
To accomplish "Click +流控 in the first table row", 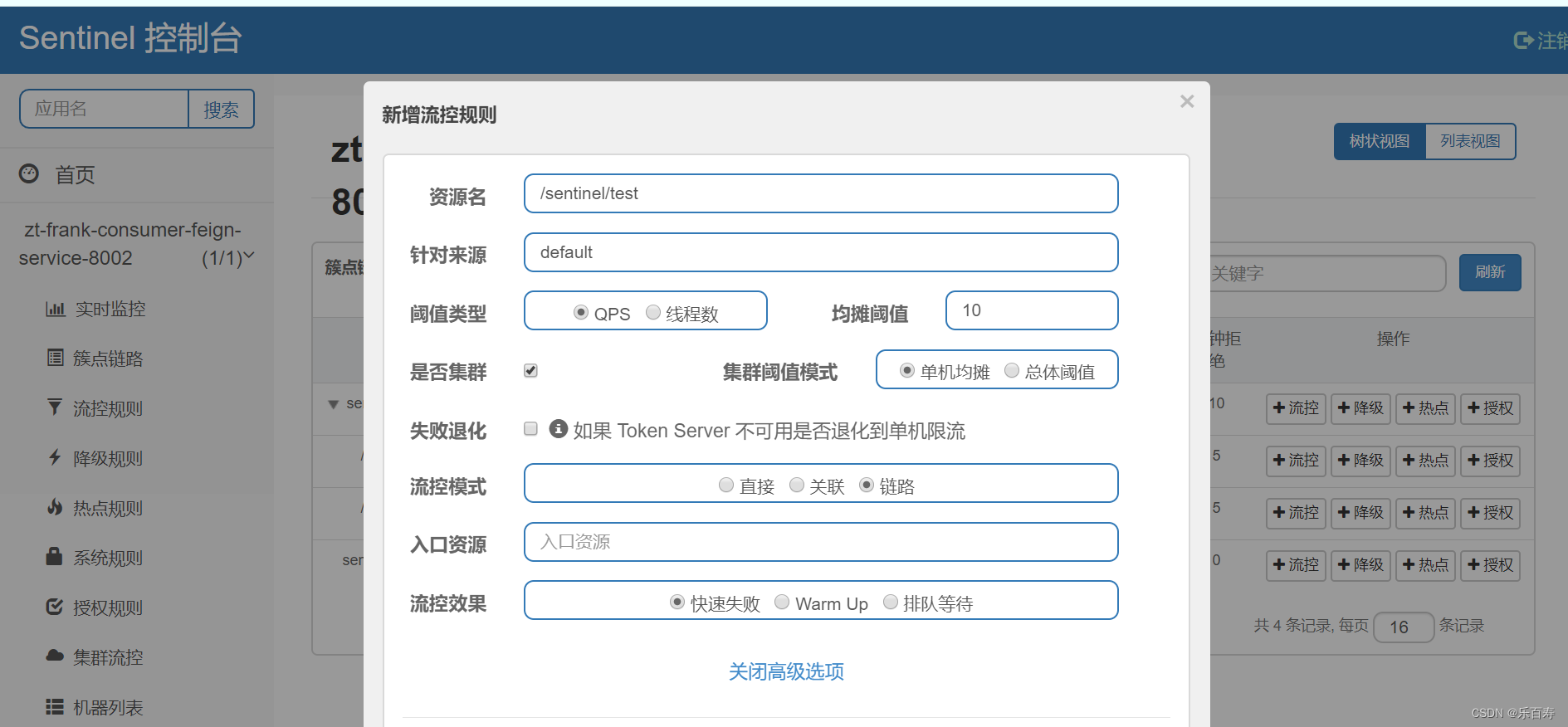I will point(1296,408).
